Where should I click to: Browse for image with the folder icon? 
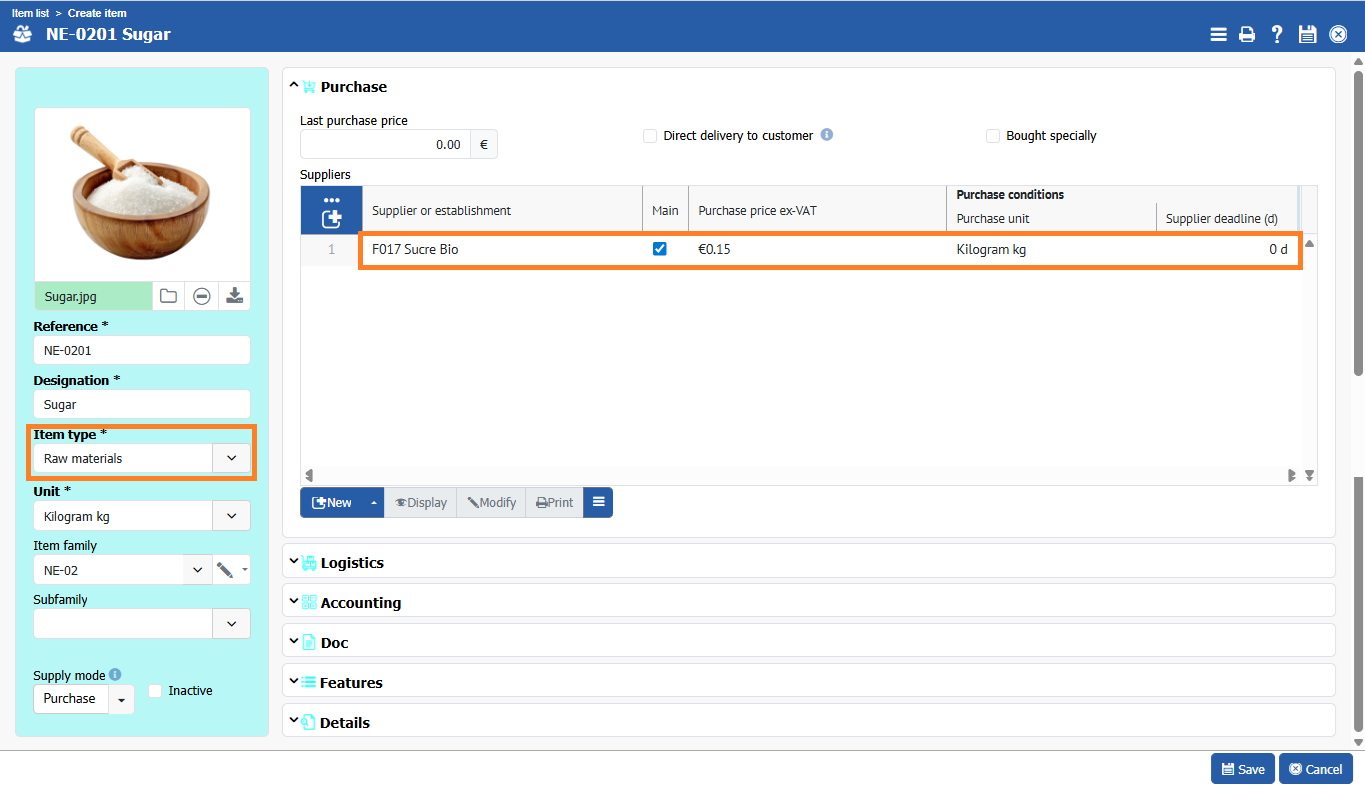click(x=168, y=296)
